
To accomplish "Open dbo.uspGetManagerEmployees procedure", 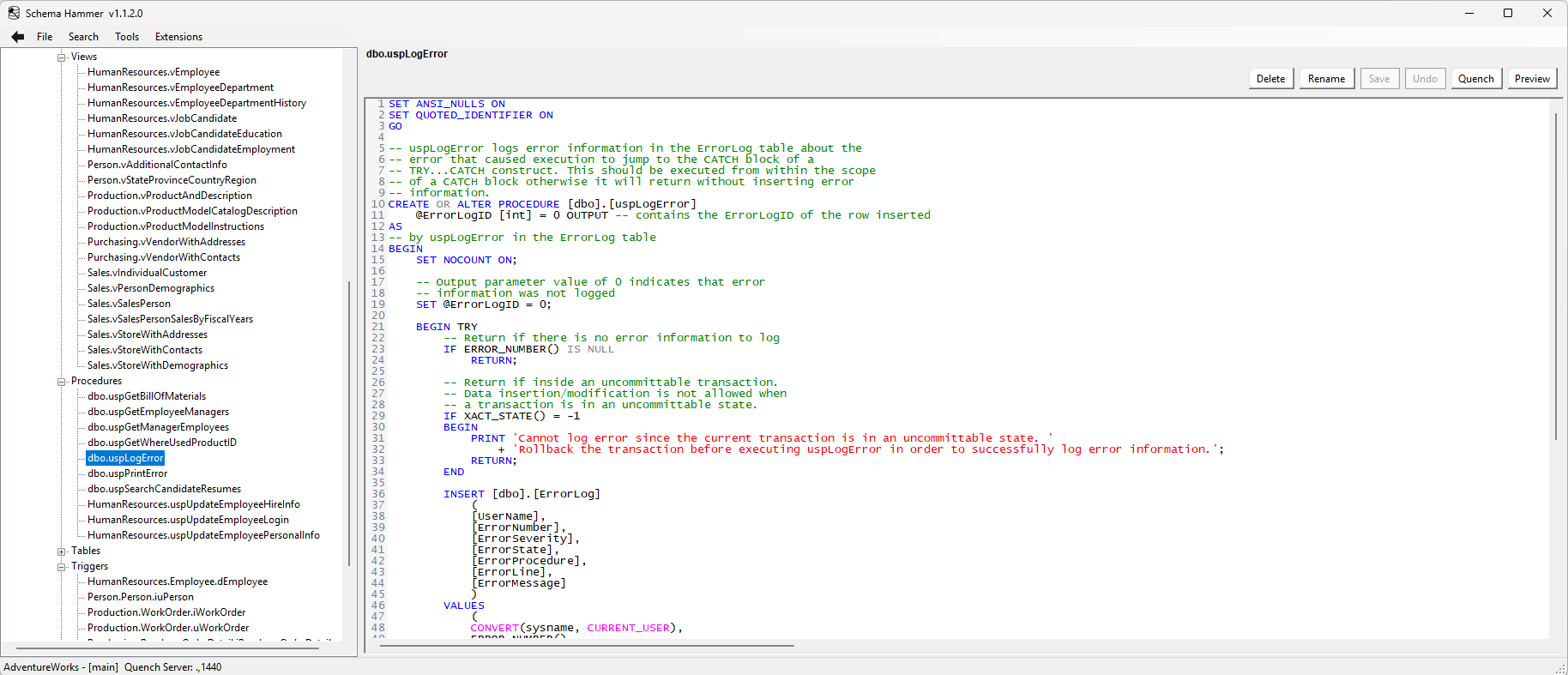I will 158,427.
